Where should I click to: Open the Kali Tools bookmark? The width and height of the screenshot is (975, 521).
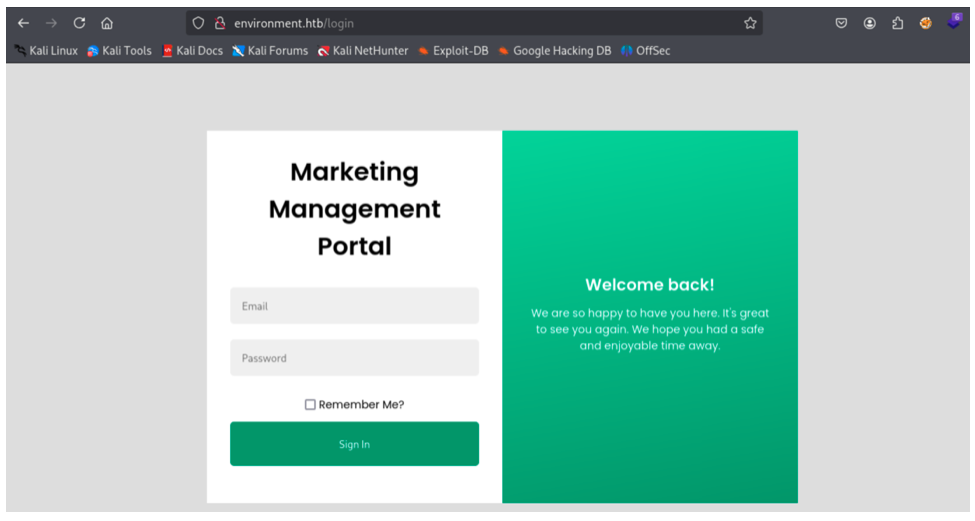[119, 51]
